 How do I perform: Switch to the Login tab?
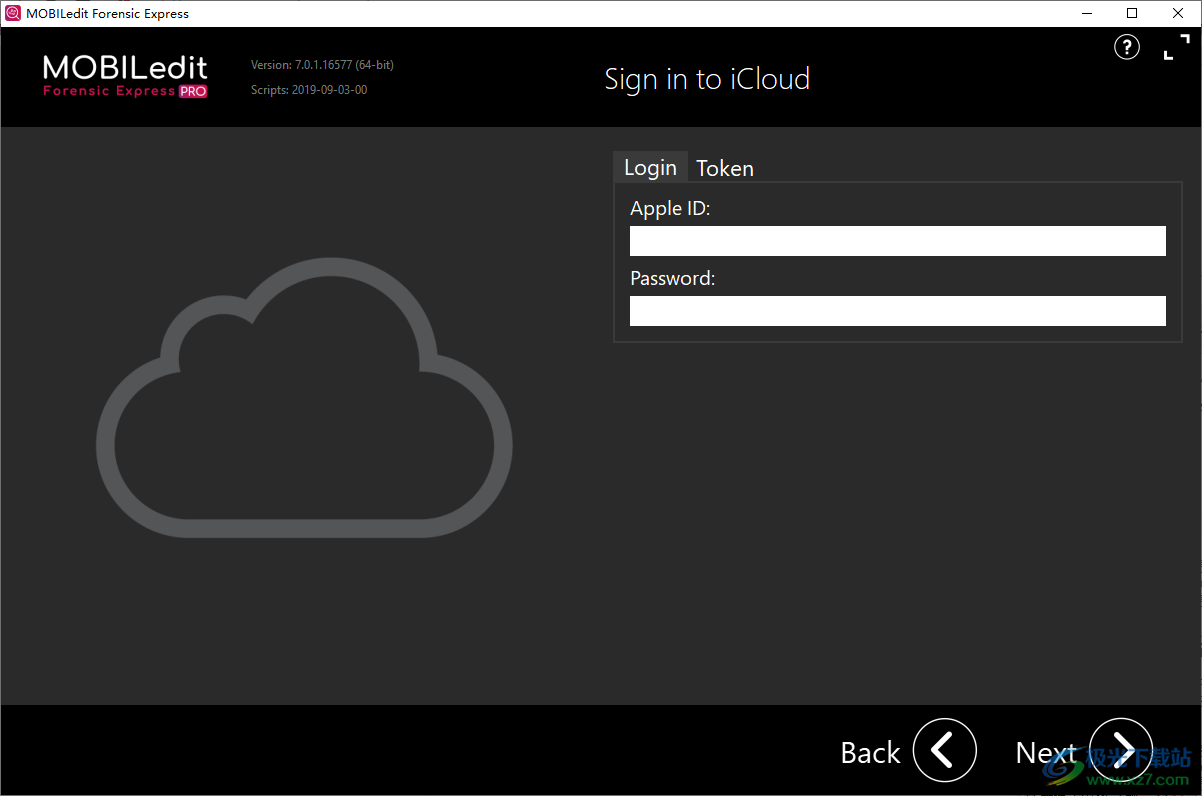(x=651, y=167)
